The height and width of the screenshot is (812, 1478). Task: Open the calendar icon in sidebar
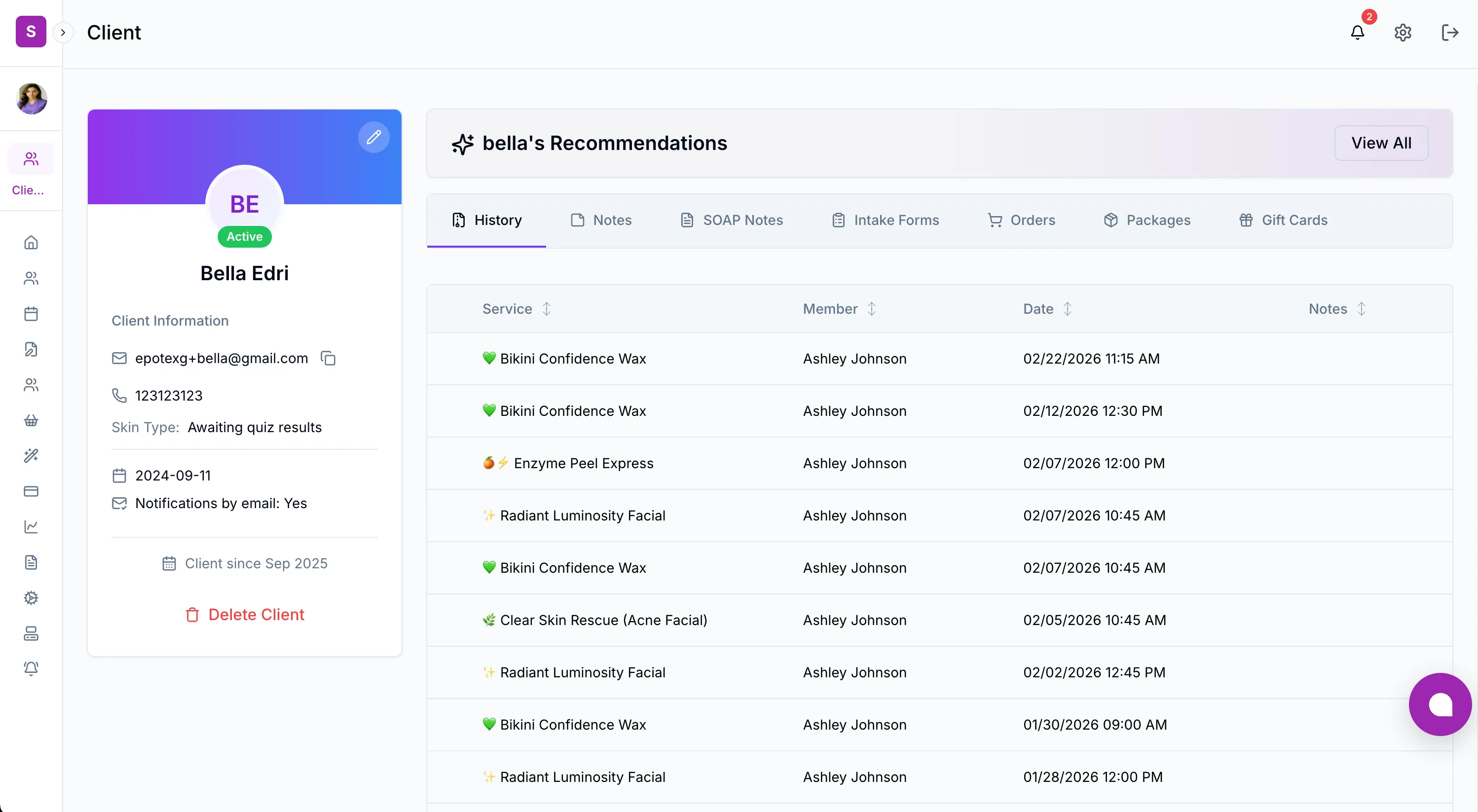[31, 314]
